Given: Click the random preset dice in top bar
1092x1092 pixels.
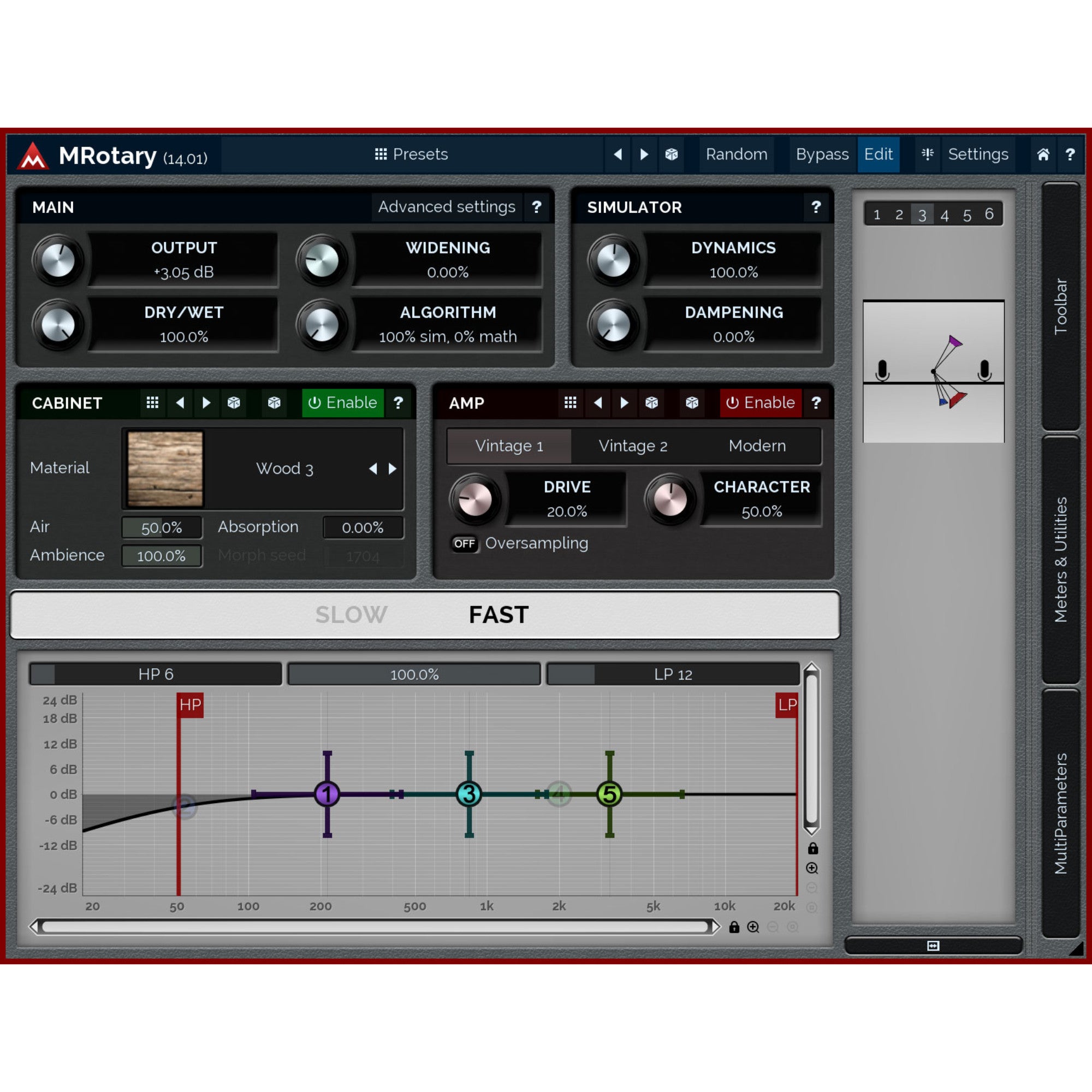Looking at the screenshot, I should [x=672, y=155].
